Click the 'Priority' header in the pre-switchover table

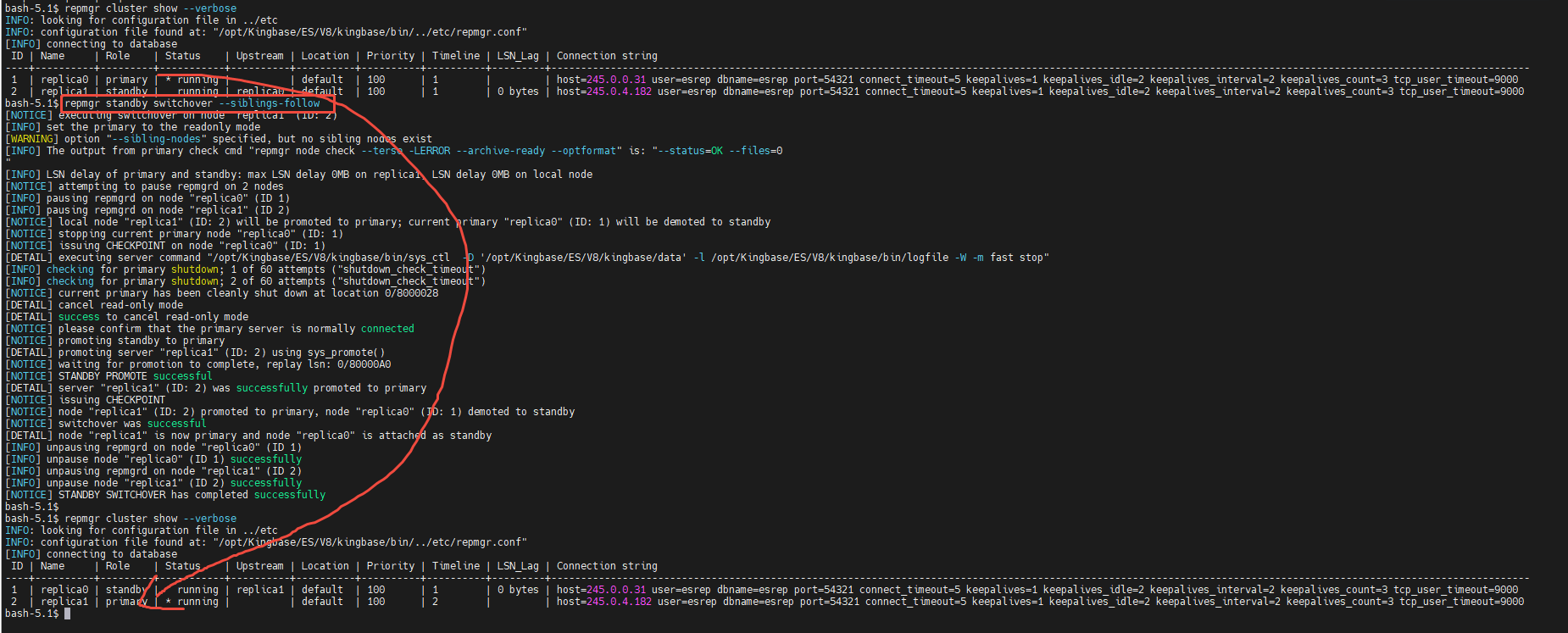tap(391, 56)
